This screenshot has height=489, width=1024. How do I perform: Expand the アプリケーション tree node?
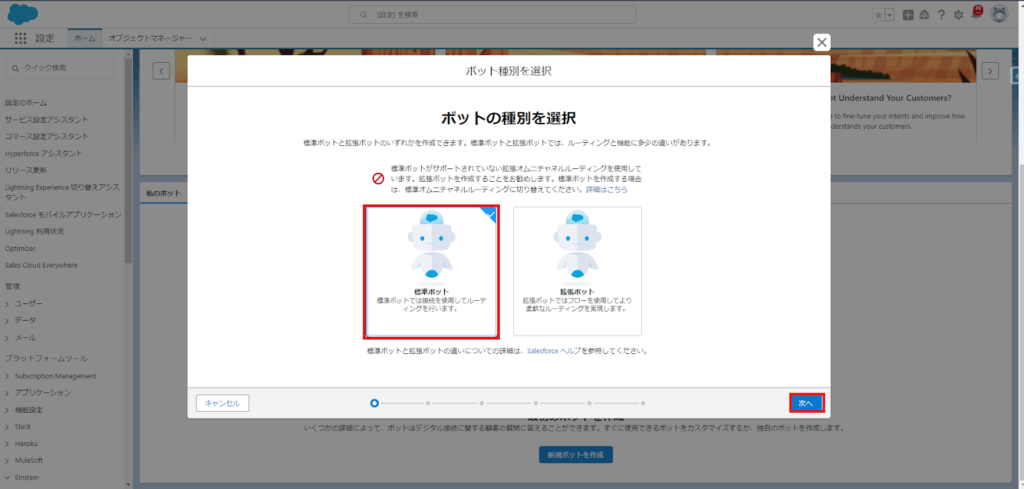(7, 393)
